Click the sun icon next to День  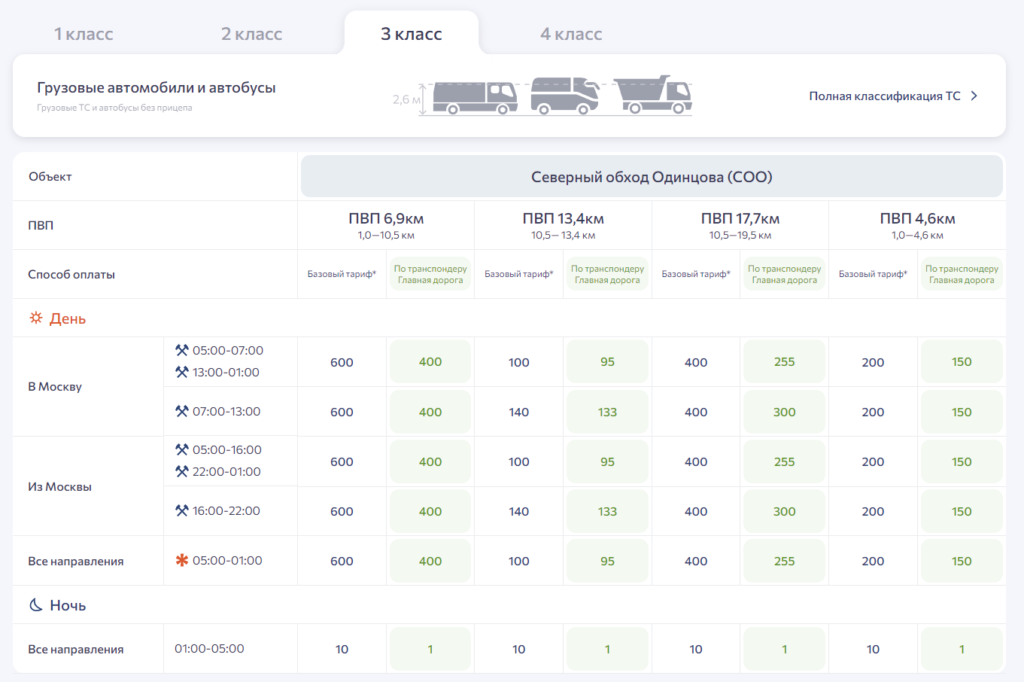click(x=36, y=318)
